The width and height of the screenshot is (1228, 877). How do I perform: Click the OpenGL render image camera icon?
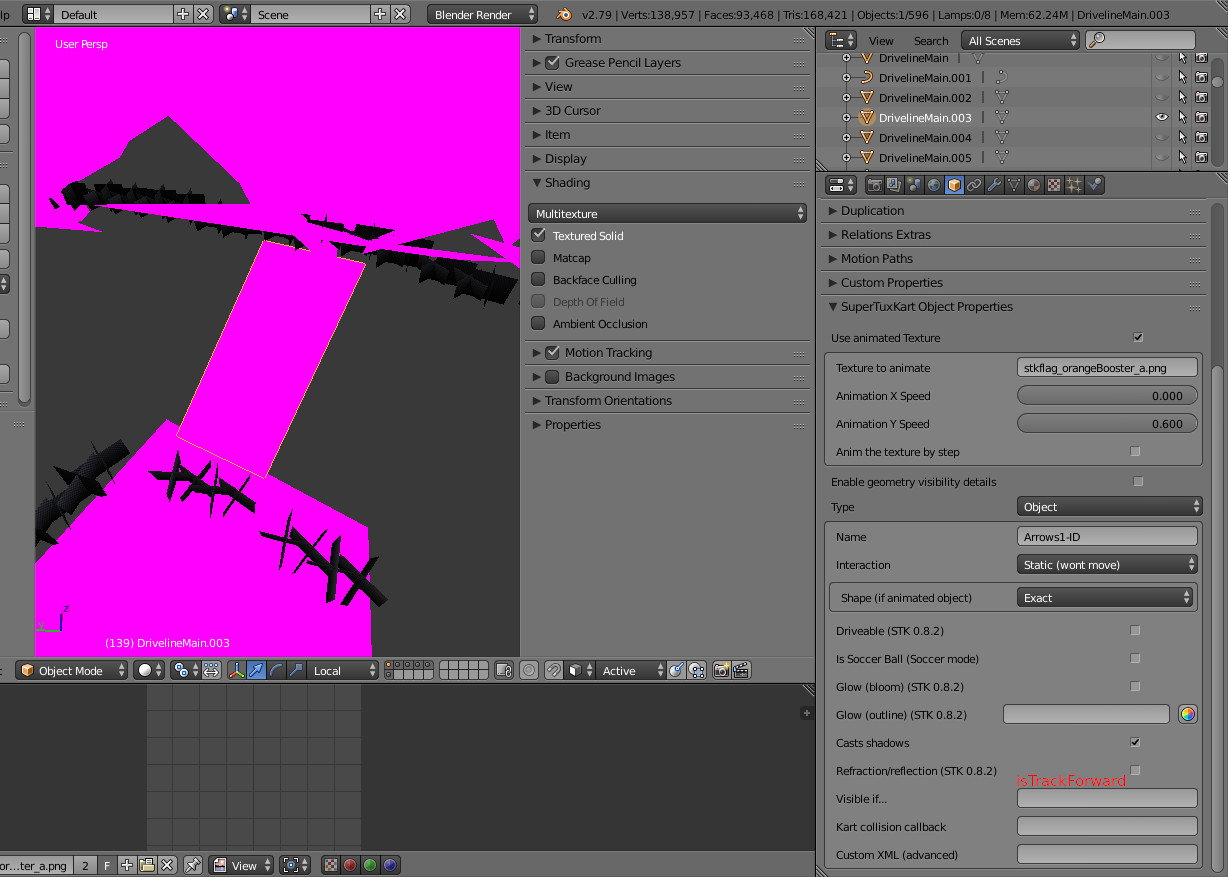[721, 671]
